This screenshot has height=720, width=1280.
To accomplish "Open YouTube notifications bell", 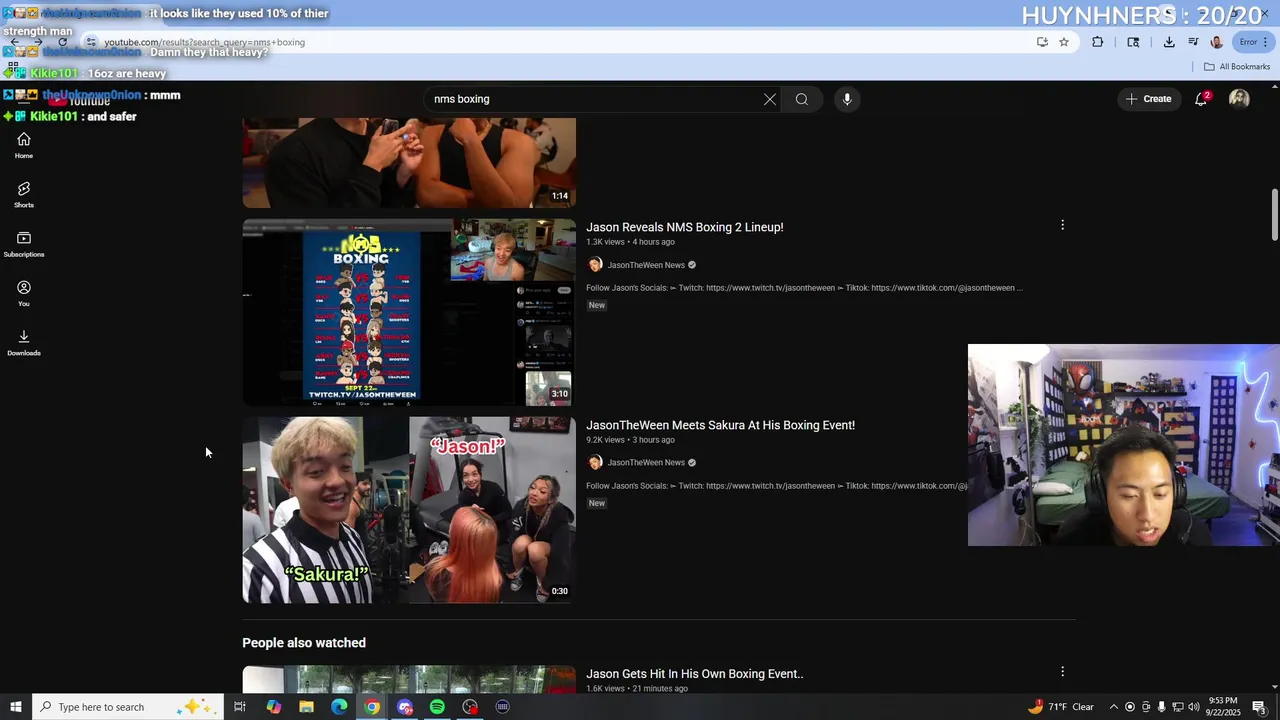I will tap(1202, 99).
